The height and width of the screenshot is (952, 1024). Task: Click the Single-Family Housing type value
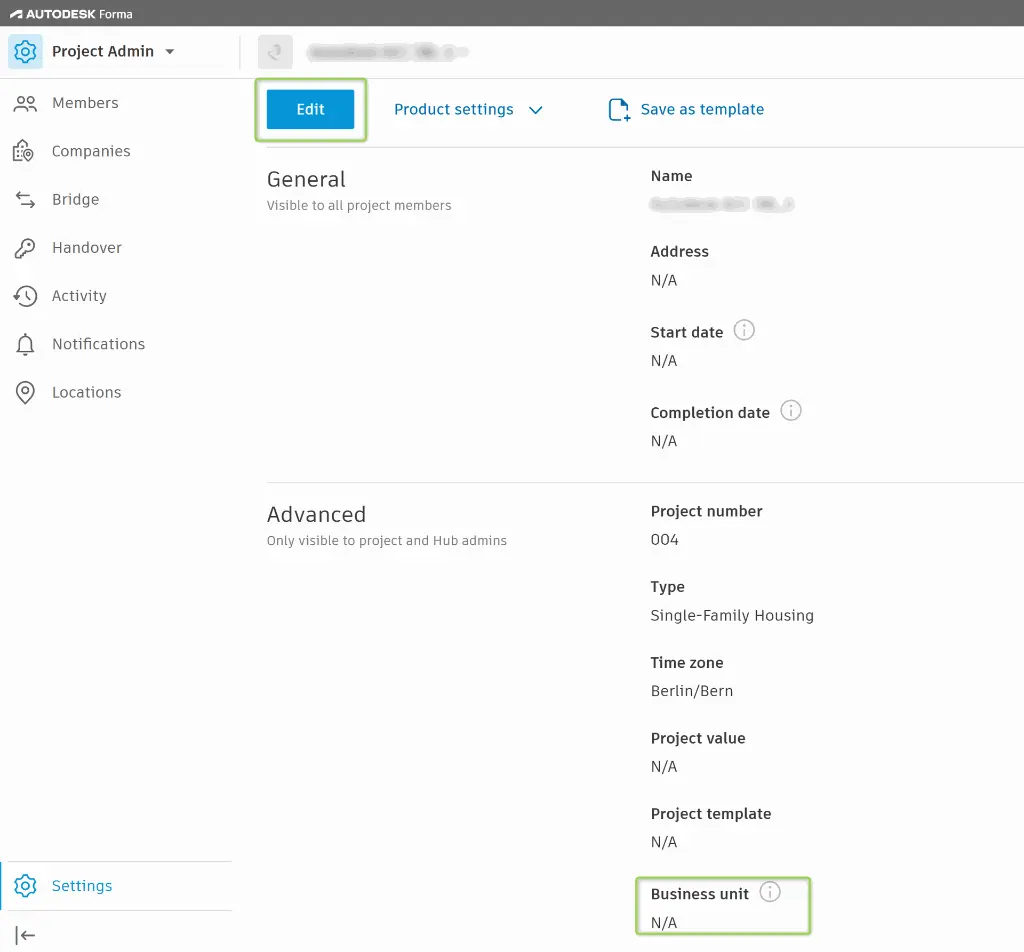pyautogui.click(x=732, y=616)
